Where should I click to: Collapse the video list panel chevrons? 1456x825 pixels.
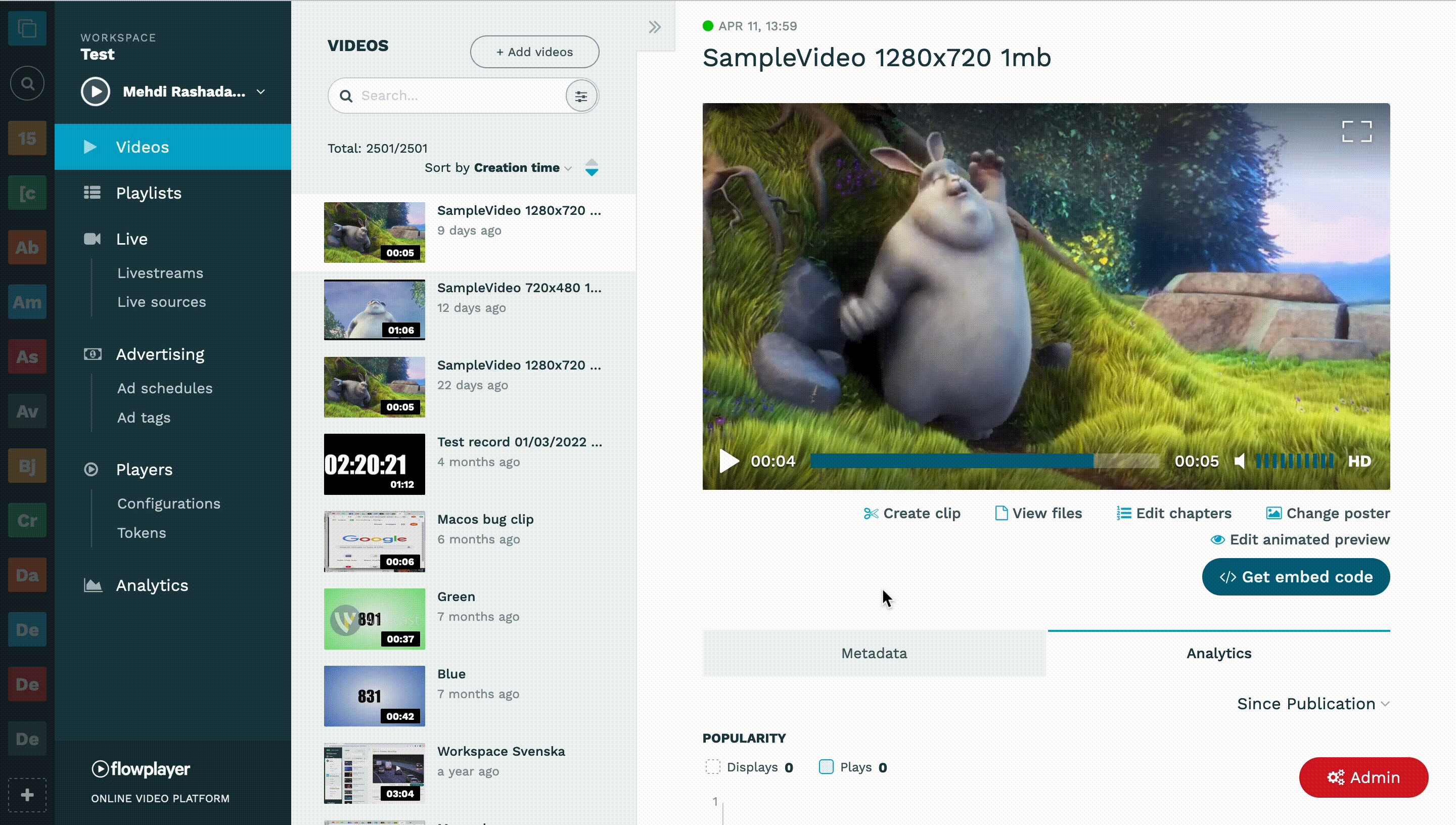click(x=654, y=27)
